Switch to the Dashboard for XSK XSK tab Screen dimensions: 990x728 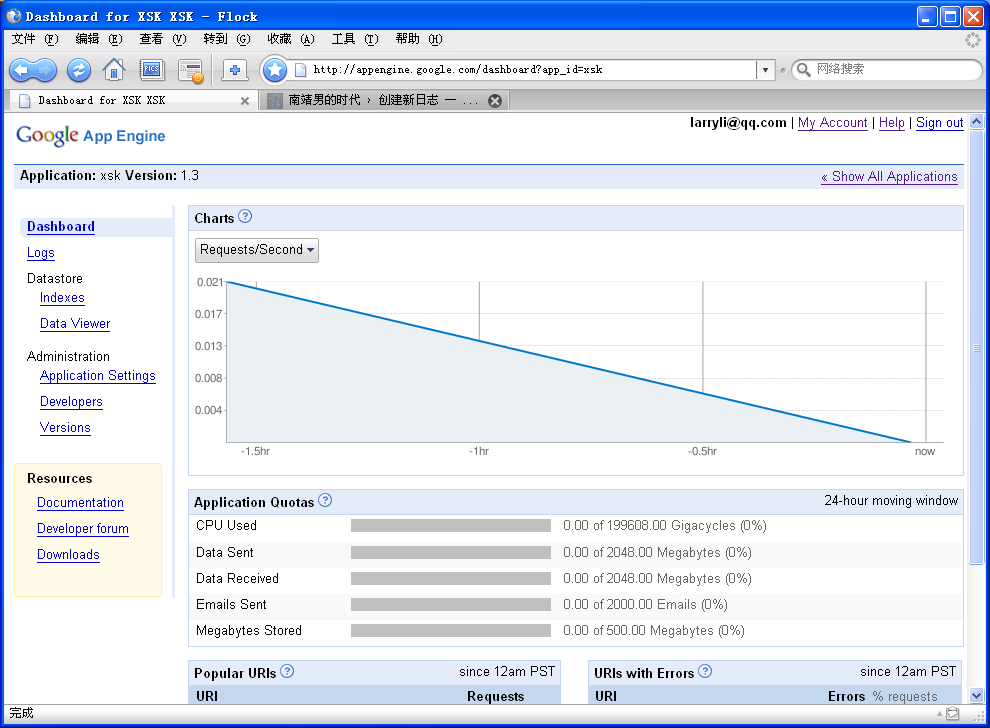pos(131,100)
